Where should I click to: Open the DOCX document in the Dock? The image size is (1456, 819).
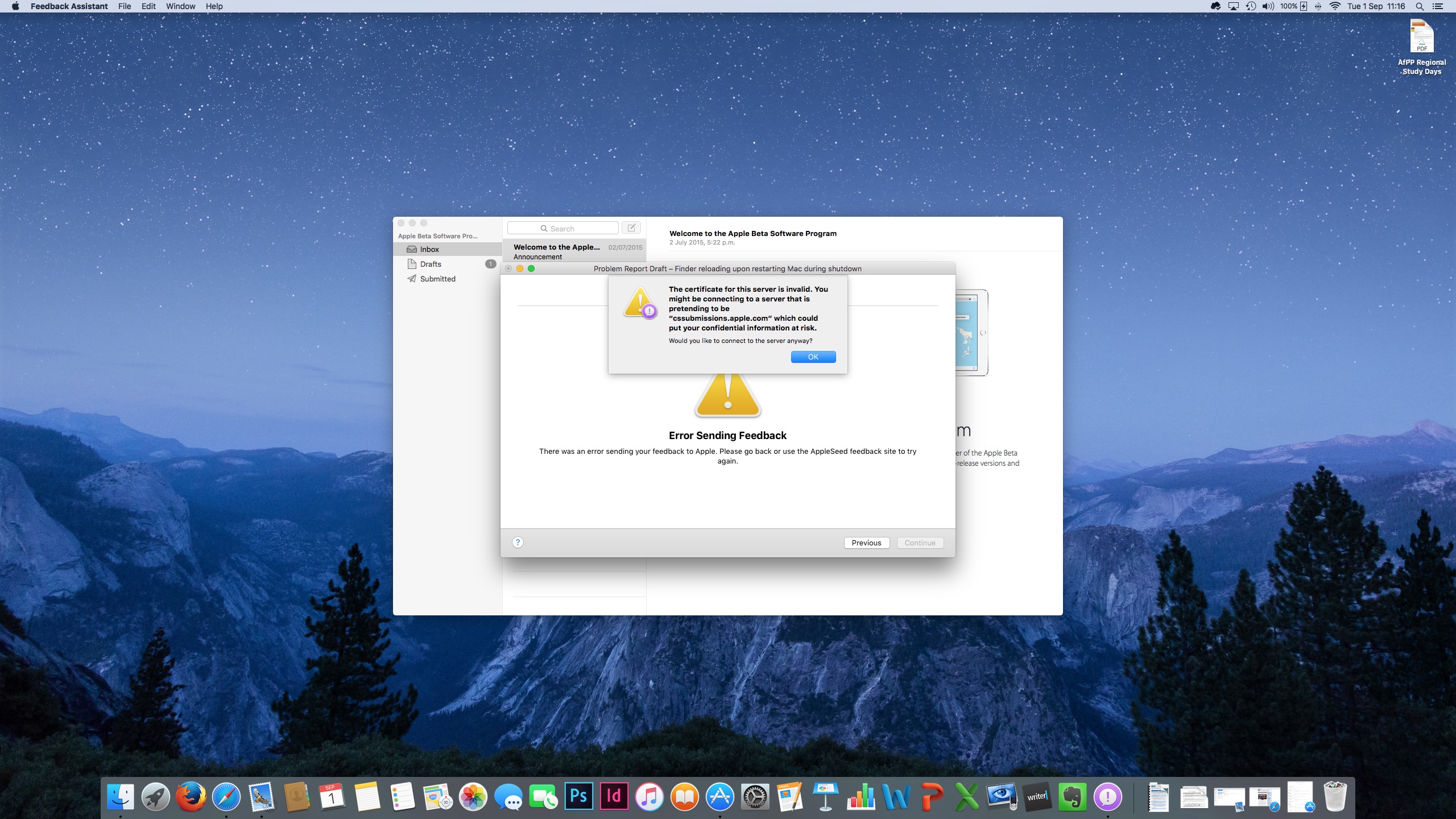pyautogui.click(x=1194, y=796)
